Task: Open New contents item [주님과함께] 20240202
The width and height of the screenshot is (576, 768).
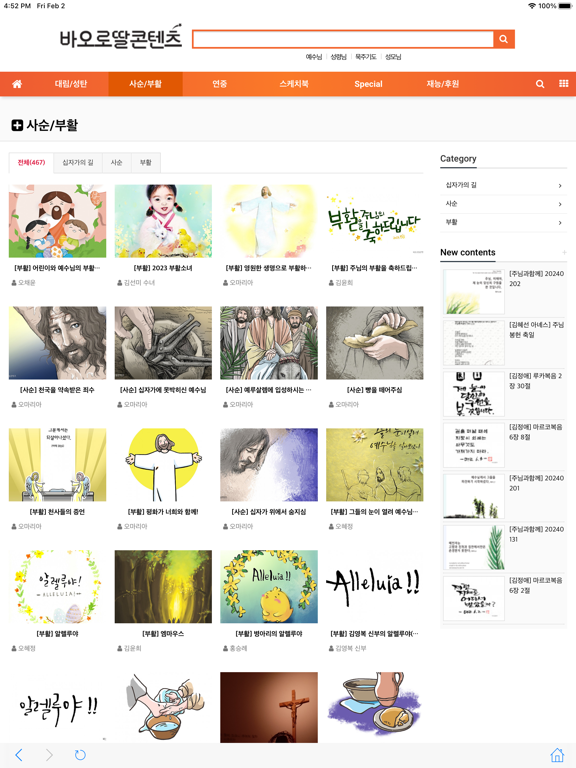Action: tap(504, 292)
